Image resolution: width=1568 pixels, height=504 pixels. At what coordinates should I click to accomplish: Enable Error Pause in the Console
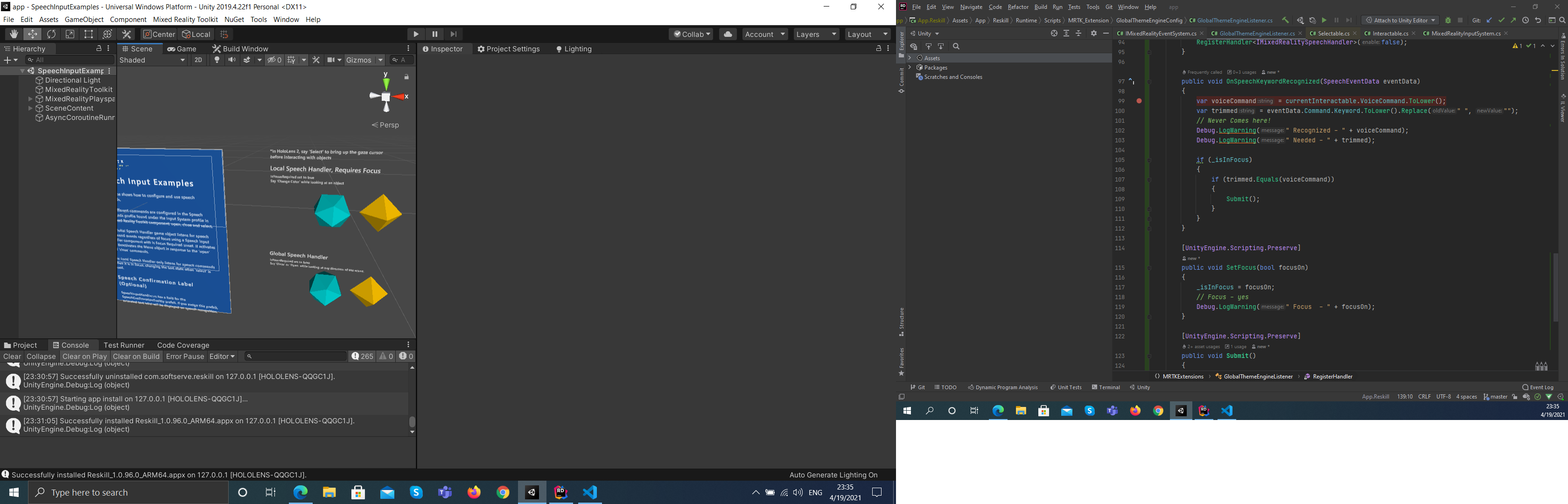click(185, 356)
